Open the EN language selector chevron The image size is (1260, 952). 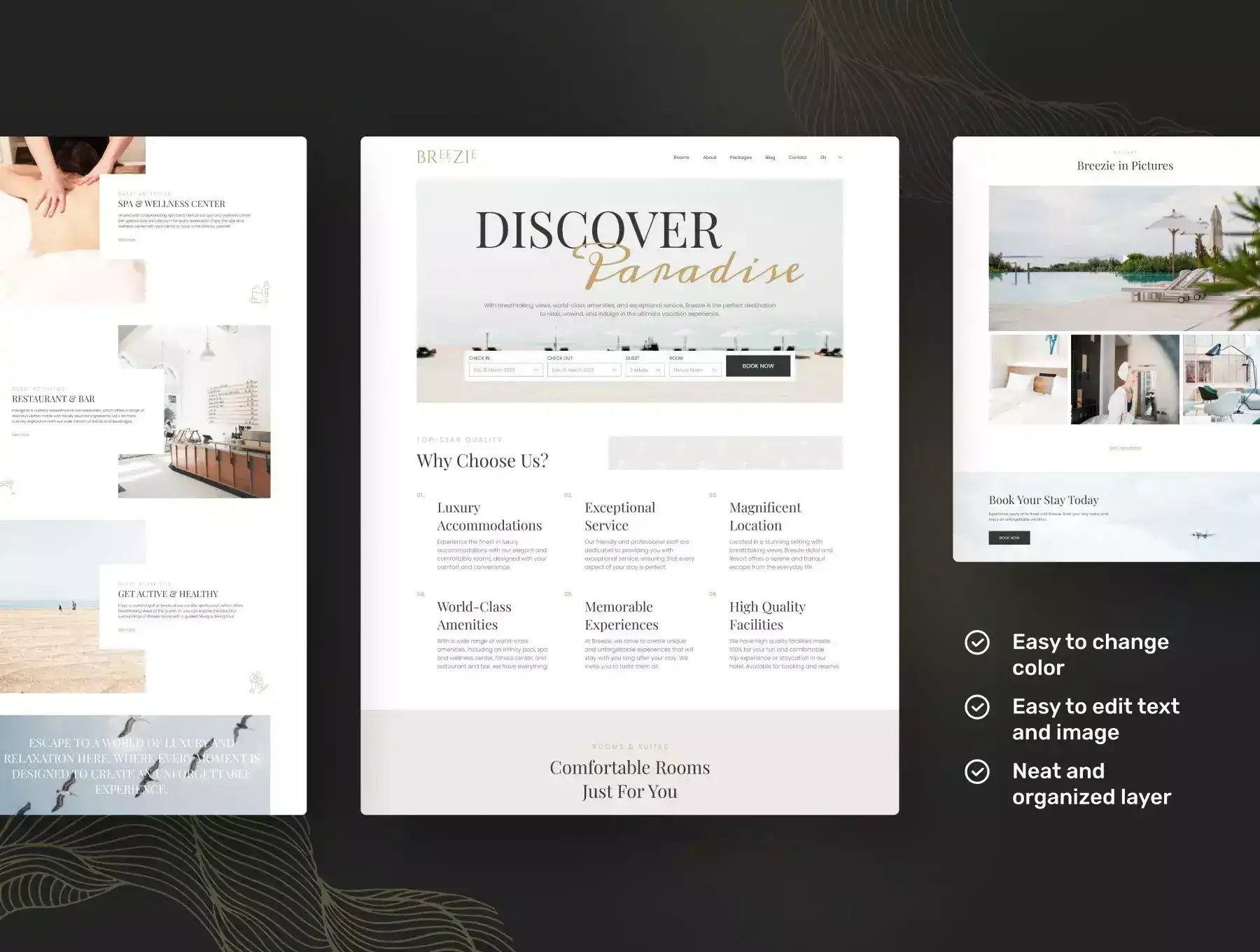click(840, 157)
